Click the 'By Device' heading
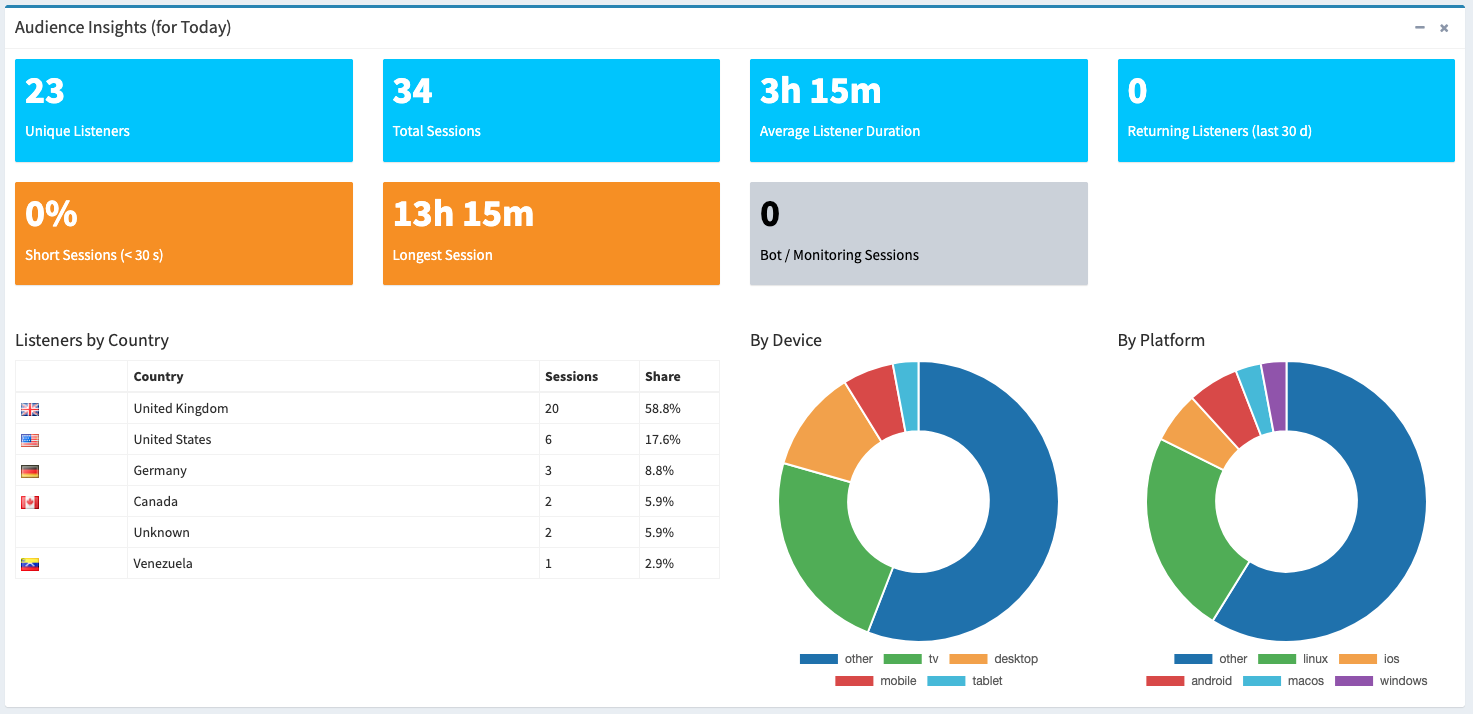Screen dimensions: 1473x714 coord(786,340)
